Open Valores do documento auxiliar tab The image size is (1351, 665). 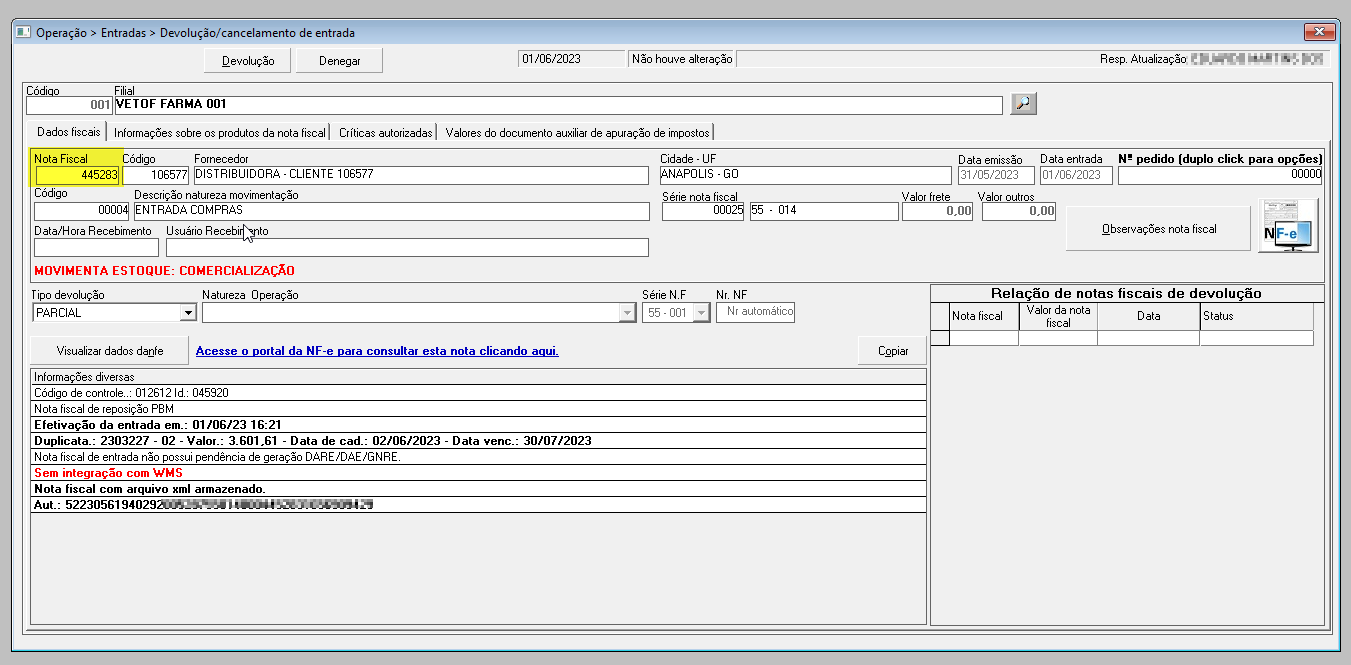point(577,132)
